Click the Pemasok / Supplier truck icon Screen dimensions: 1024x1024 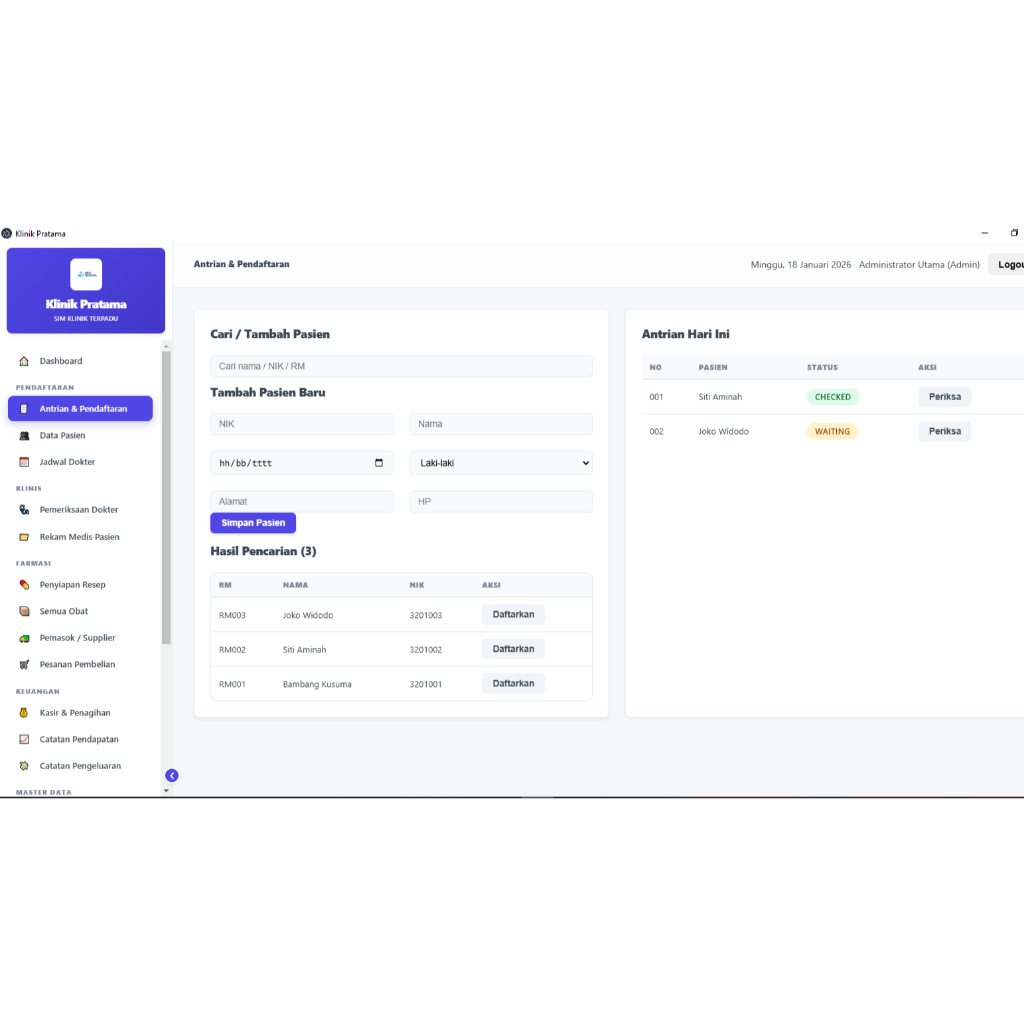point(24,638)
